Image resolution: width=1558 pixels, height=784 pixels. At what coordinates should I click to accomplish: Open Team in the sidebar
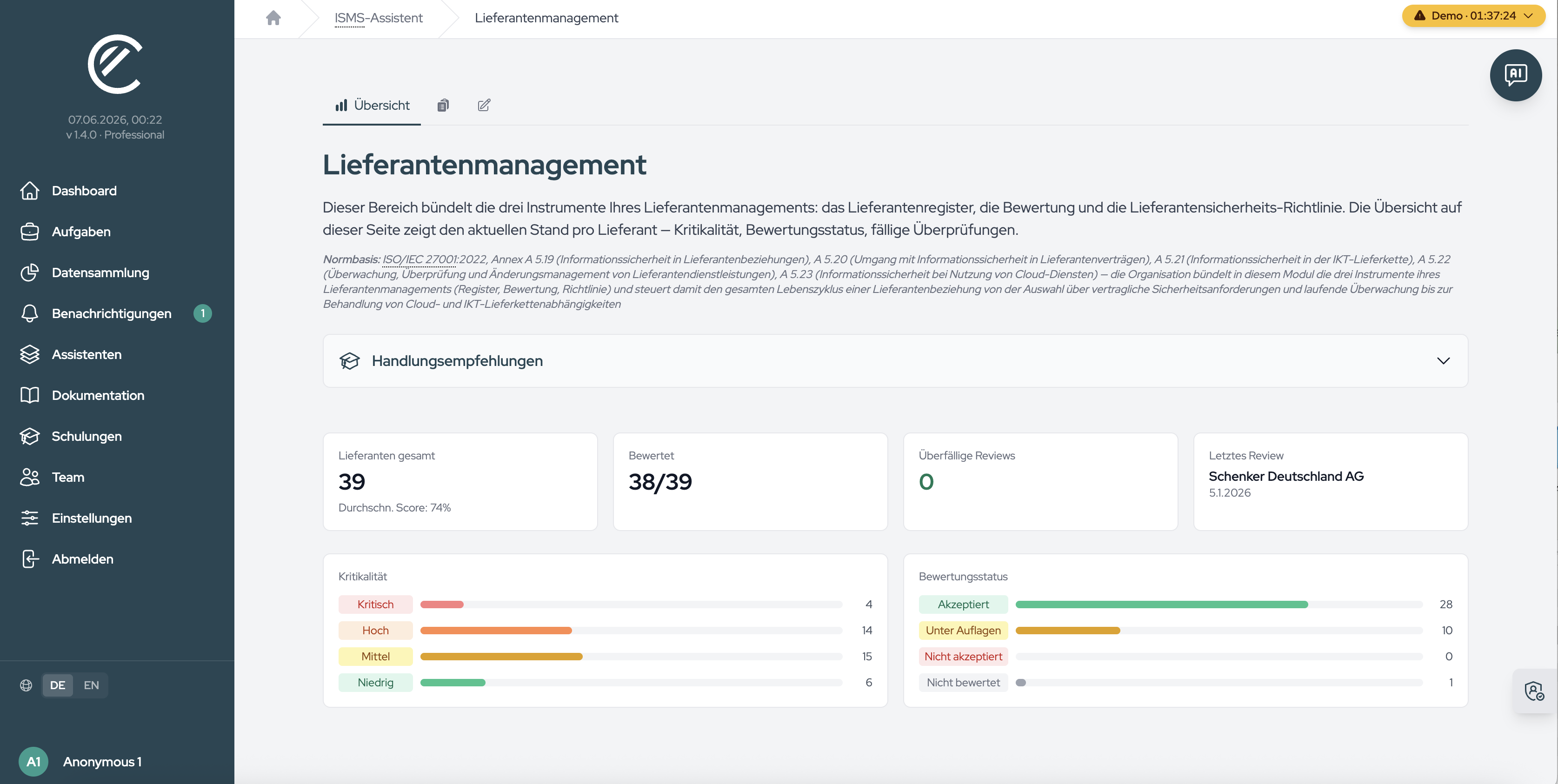68,477
